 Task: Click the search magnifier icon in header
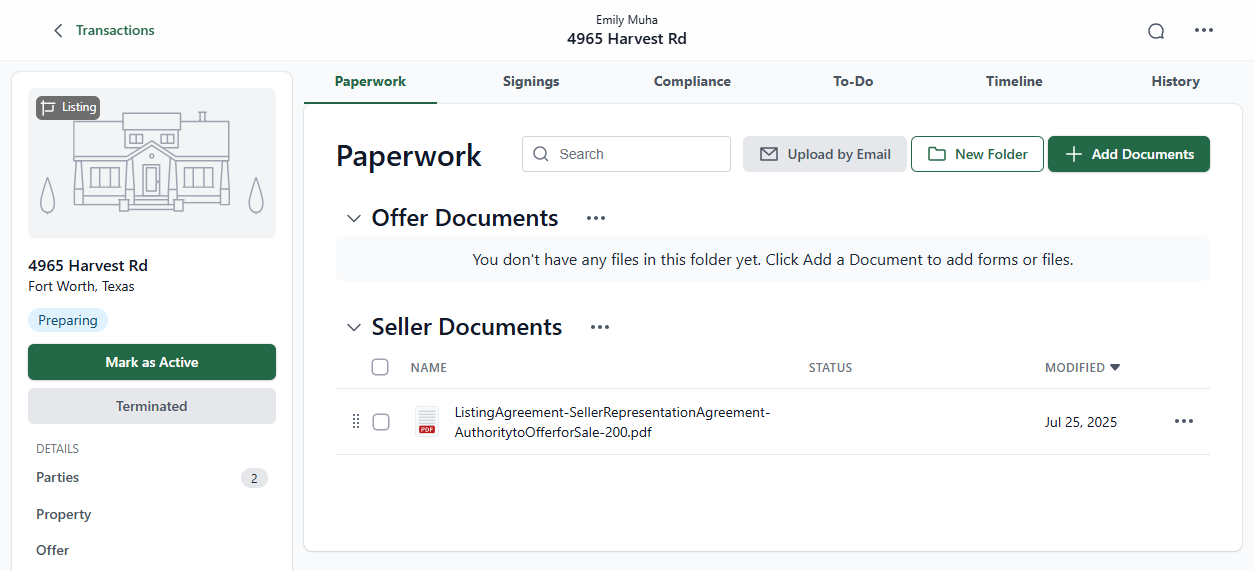click(1156, 31)
